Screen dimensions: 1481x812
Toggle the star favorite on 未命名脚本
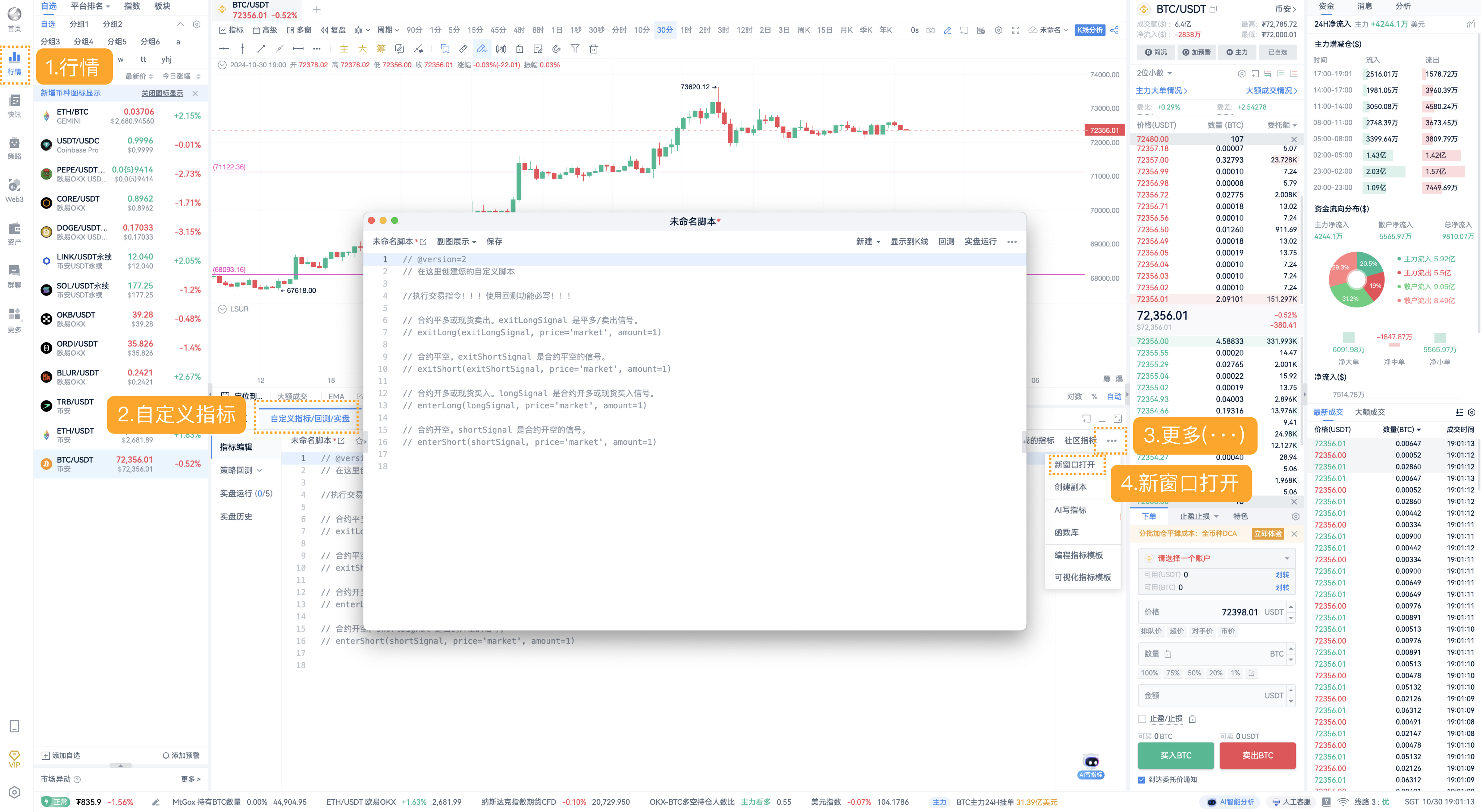click(359, 441)
